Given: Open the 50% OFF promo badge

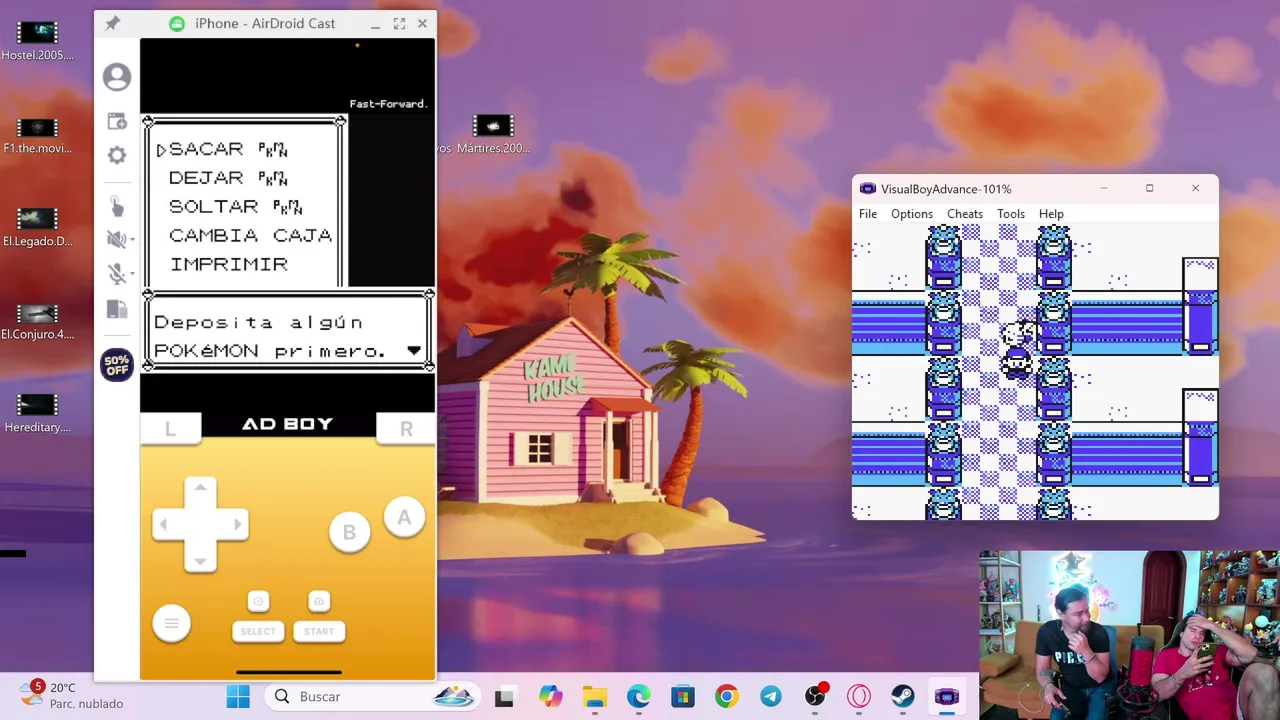Looking at the screenshot, I should point(117,365).
